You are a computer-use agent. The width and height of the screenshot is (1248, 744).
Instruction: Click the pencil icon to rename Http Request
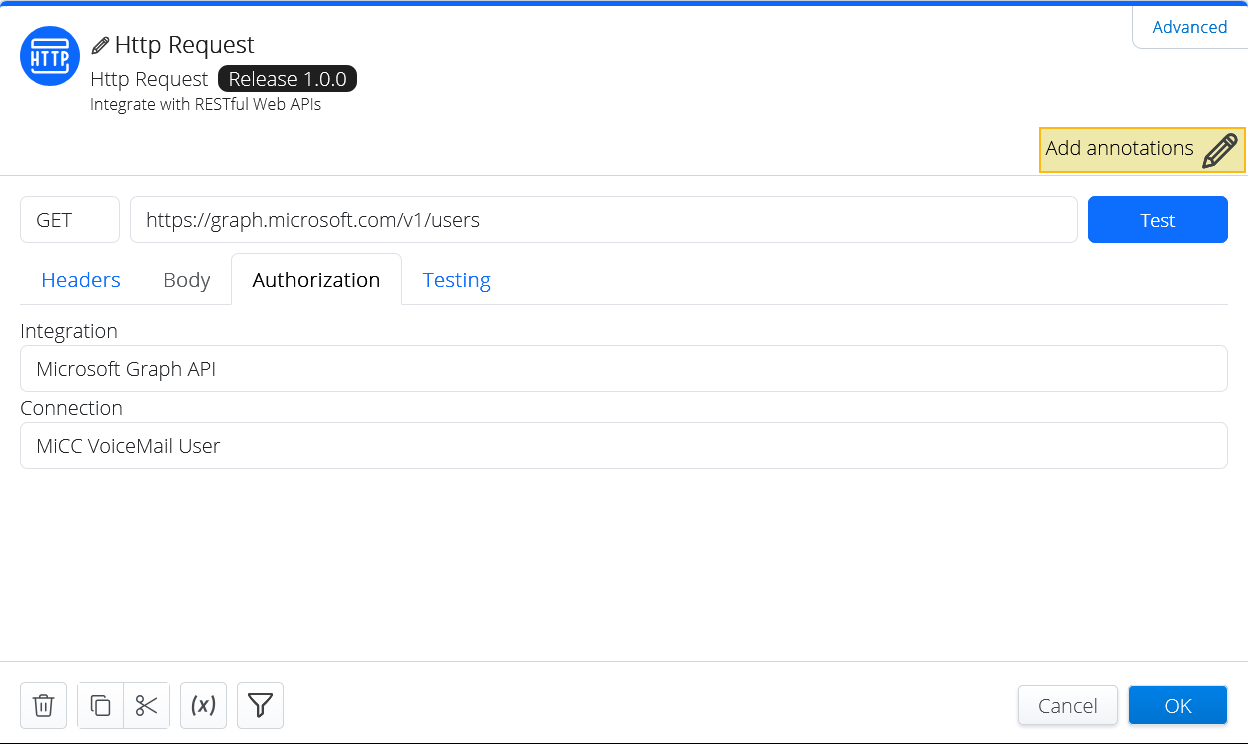point(100,45)
